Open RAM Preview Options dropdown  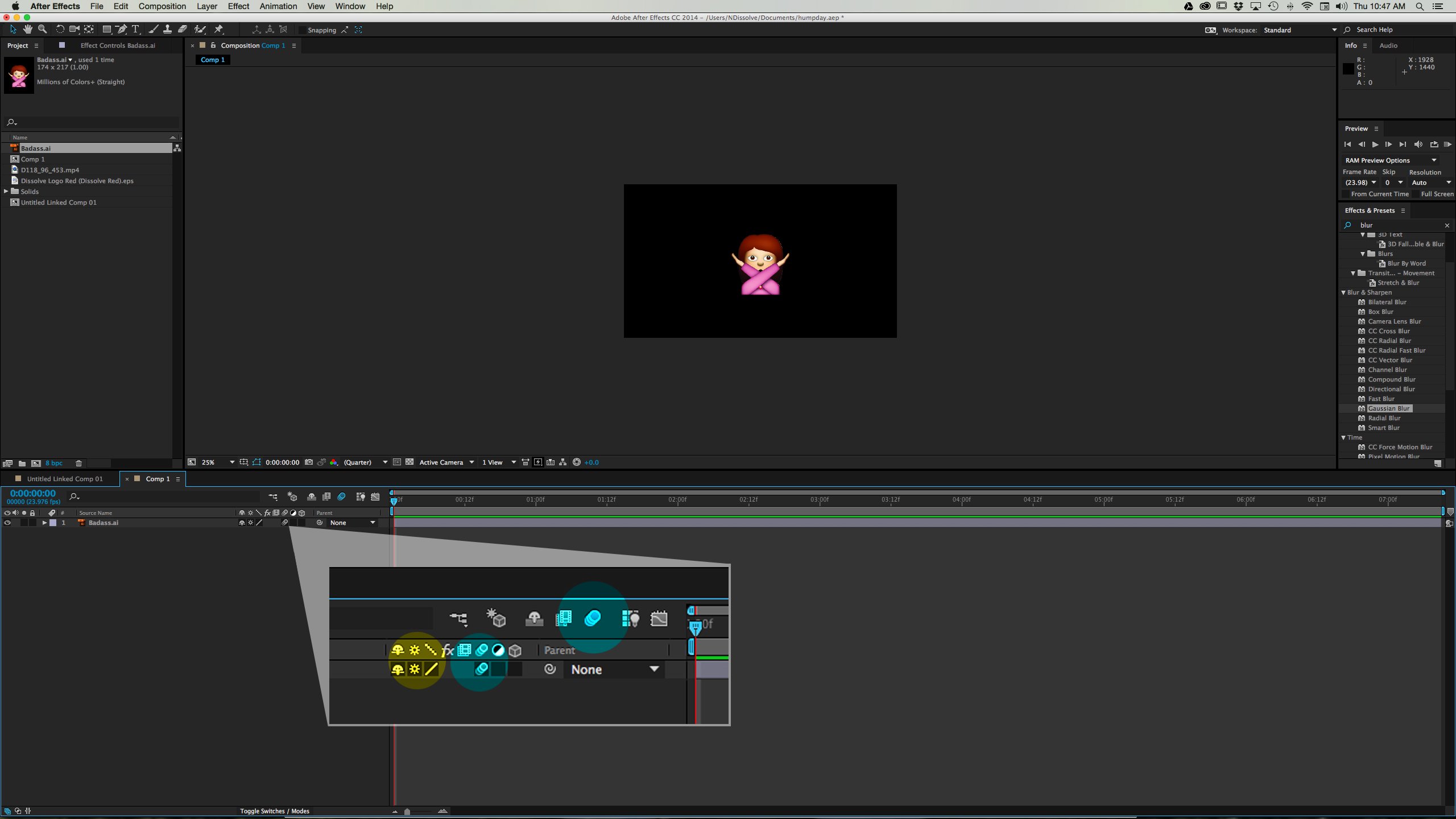pos(1390,160)
